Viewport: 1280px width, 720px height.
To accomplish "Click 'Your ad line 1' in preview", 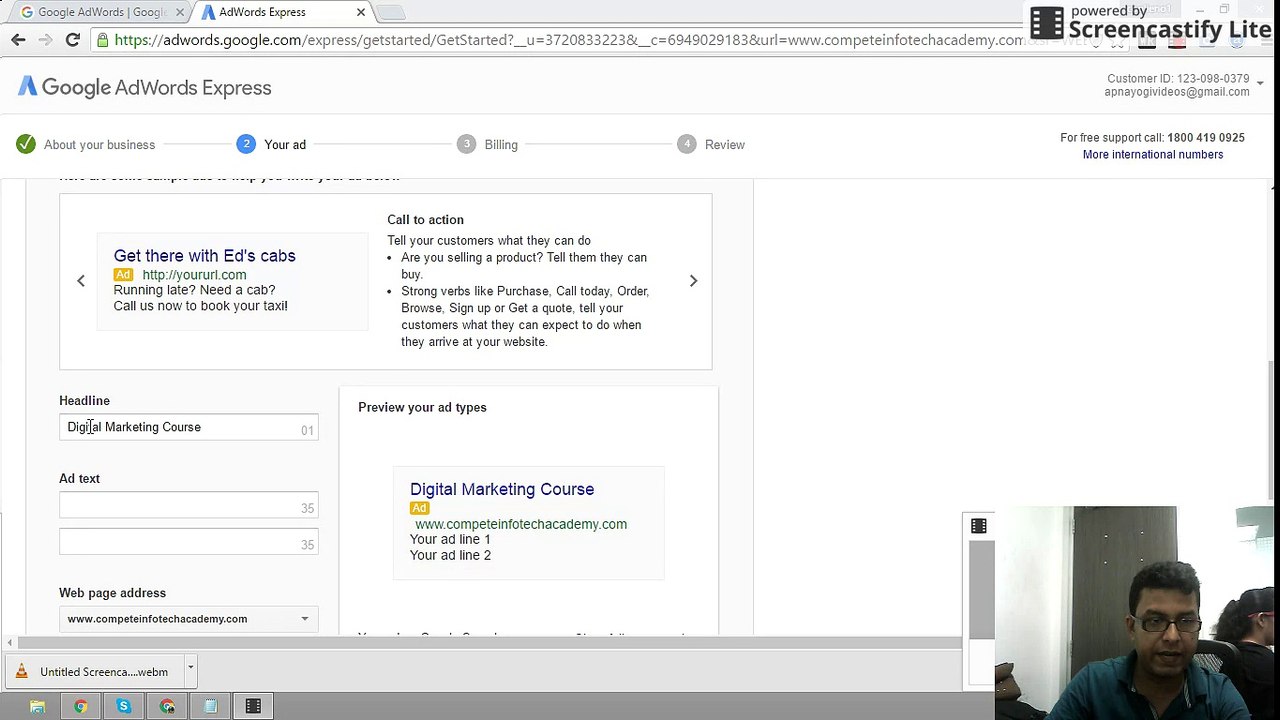I will tap(450, 539).
